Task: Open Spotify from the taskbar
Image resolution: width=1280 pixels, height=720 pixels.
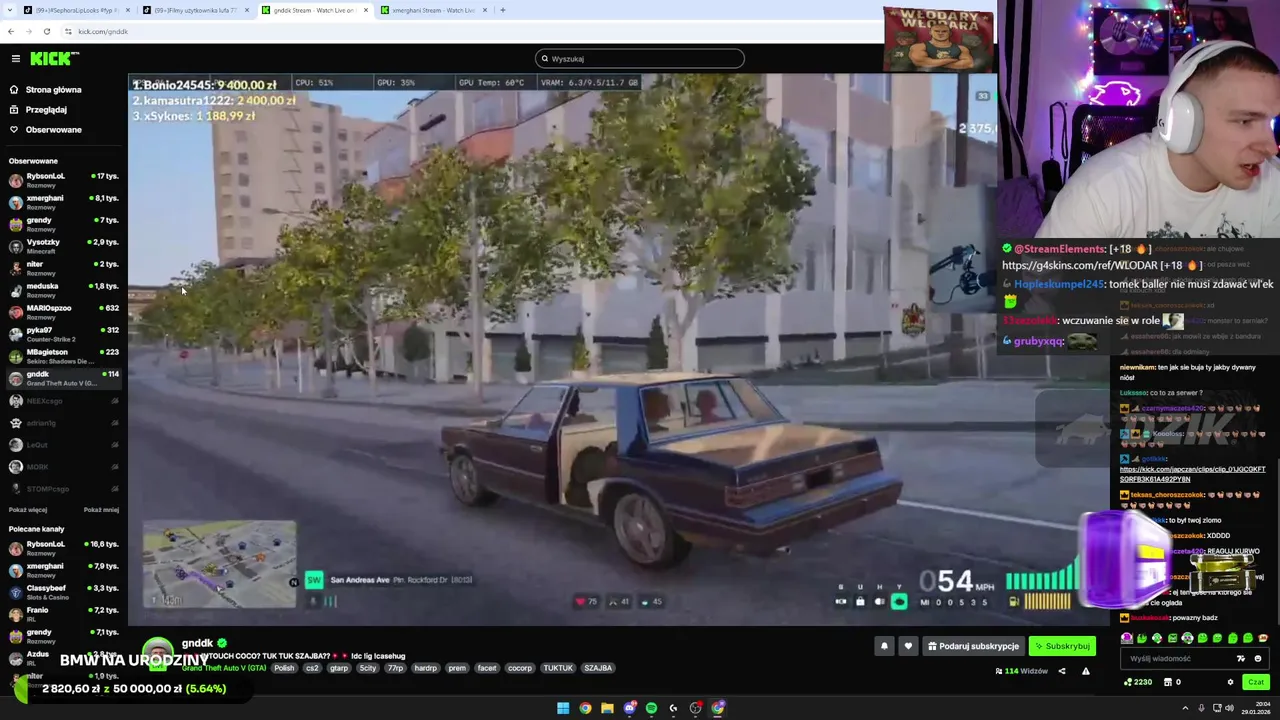Action: click(651, 708)
